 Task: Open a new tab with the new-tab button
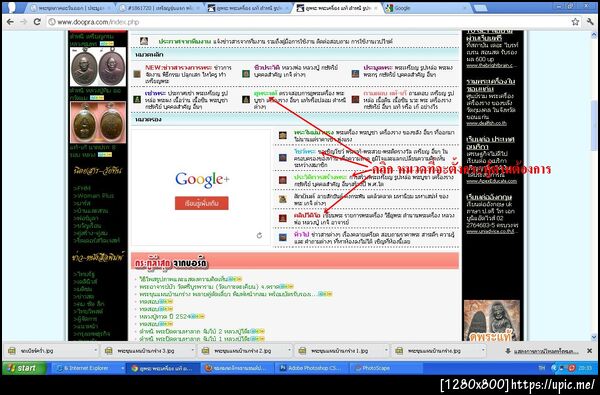pyautogui.click(x=480, y=8)
